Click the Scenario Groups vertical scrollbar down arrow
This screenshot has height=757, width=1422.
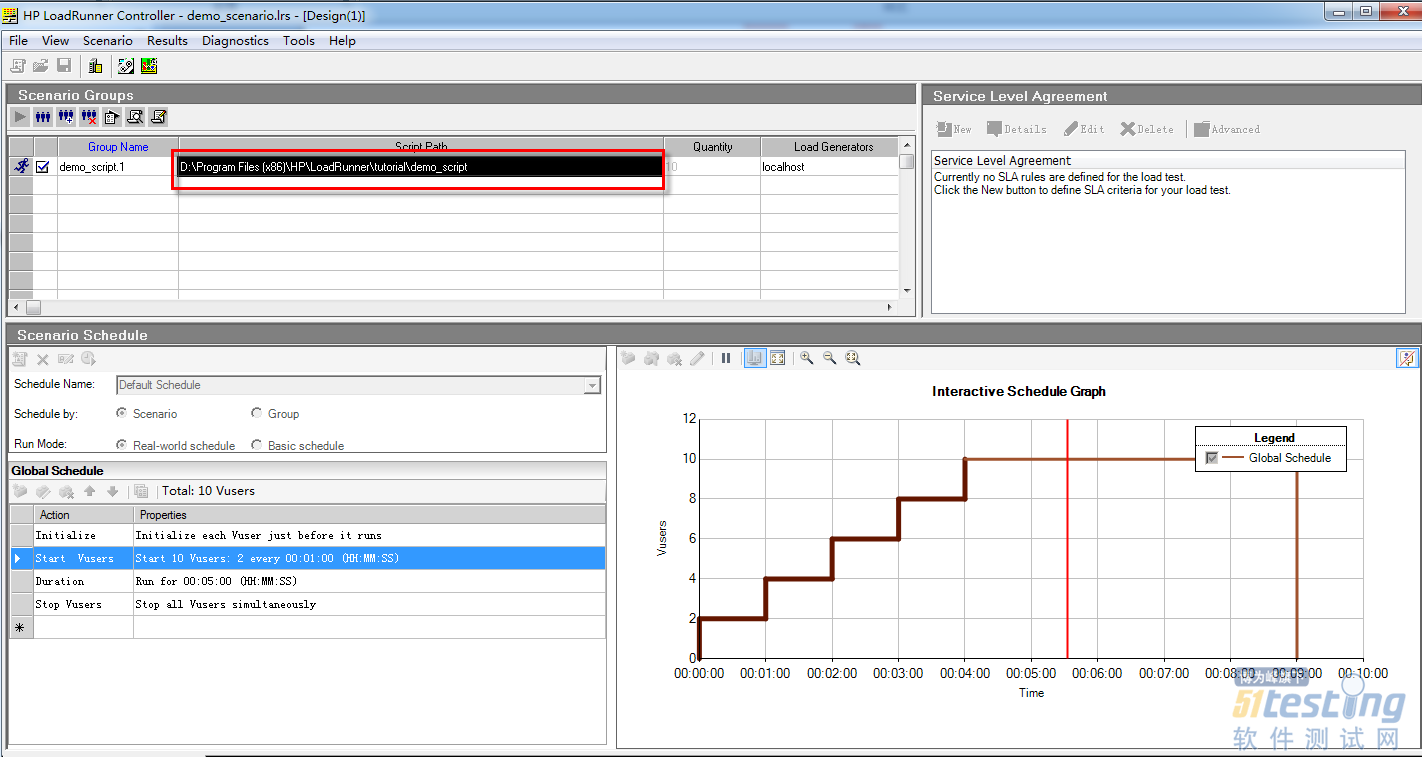(x=907, y=291)
